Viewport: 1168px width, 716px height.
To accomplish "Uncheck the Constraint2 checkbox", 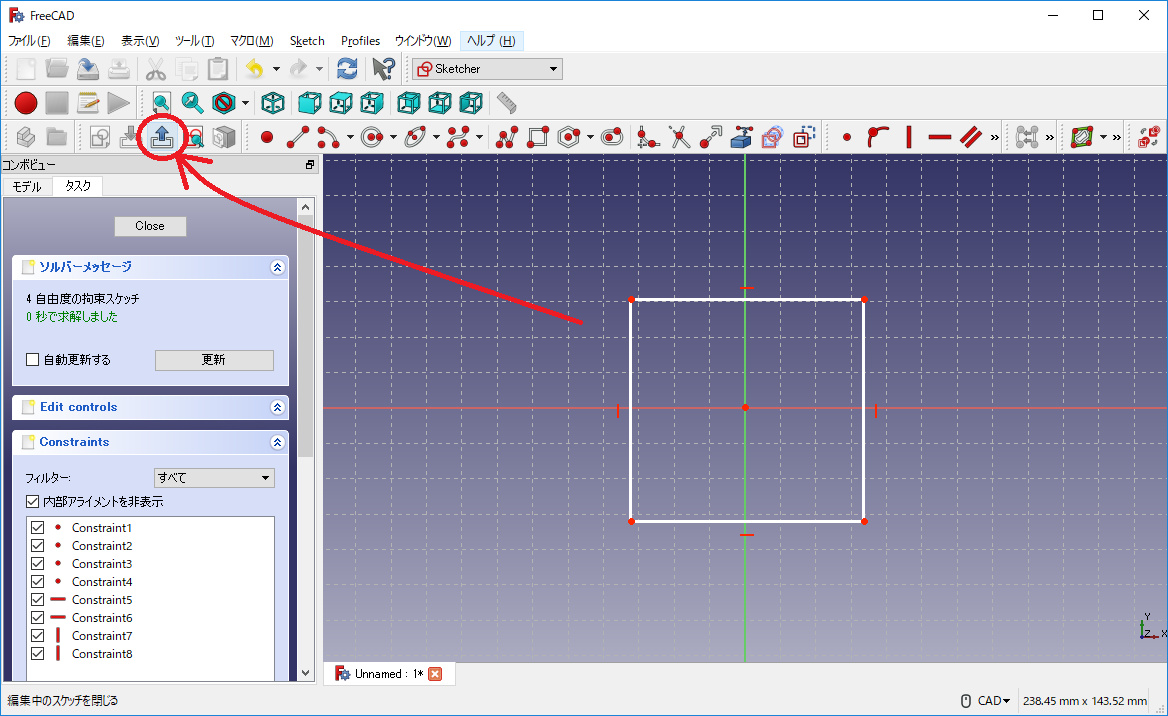I will coord(37,545).
